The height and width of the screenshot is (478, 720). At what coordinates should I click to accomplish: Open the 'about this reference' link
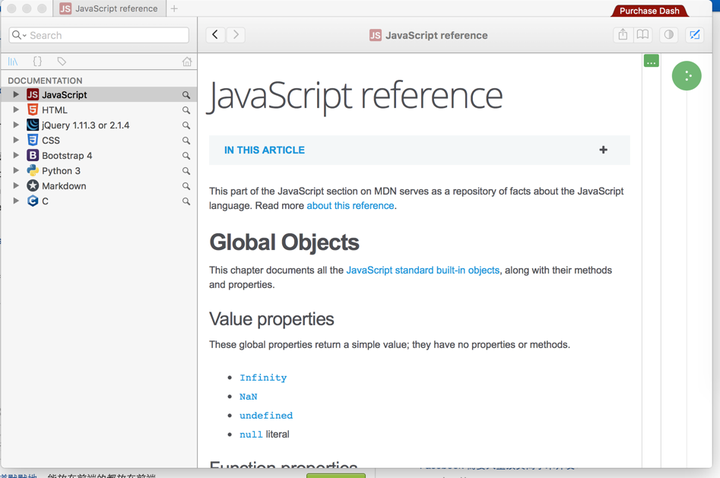tap(350, 206)
